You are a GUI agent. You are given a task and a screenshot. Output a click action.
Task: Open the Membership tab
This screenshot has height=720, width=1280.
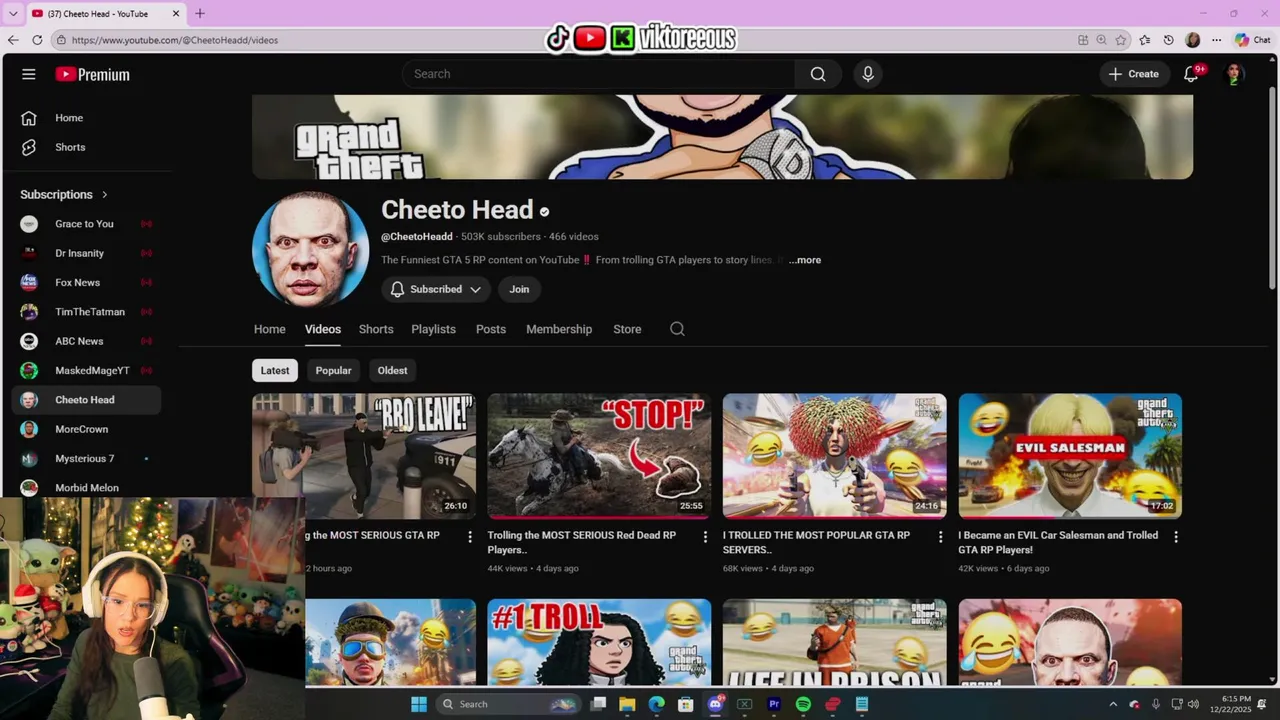559,329
